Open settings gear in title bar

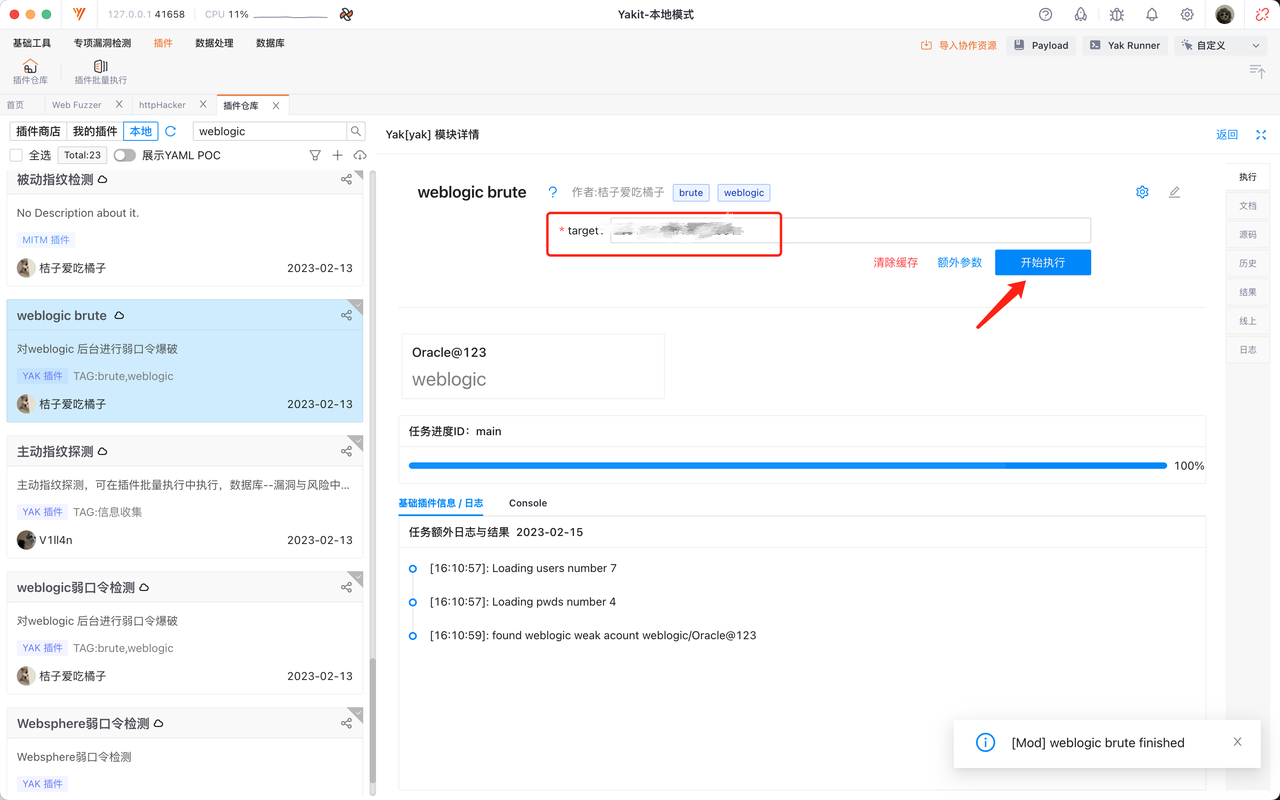1187,15
